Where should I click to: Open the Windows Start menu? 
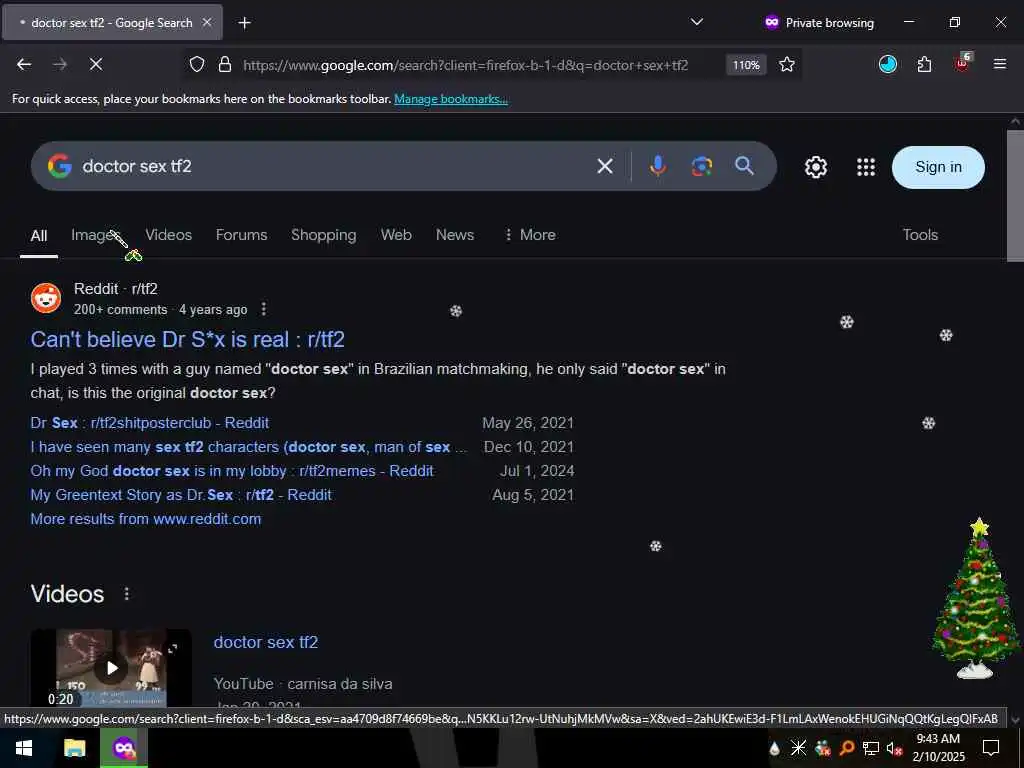click(24, 748)
